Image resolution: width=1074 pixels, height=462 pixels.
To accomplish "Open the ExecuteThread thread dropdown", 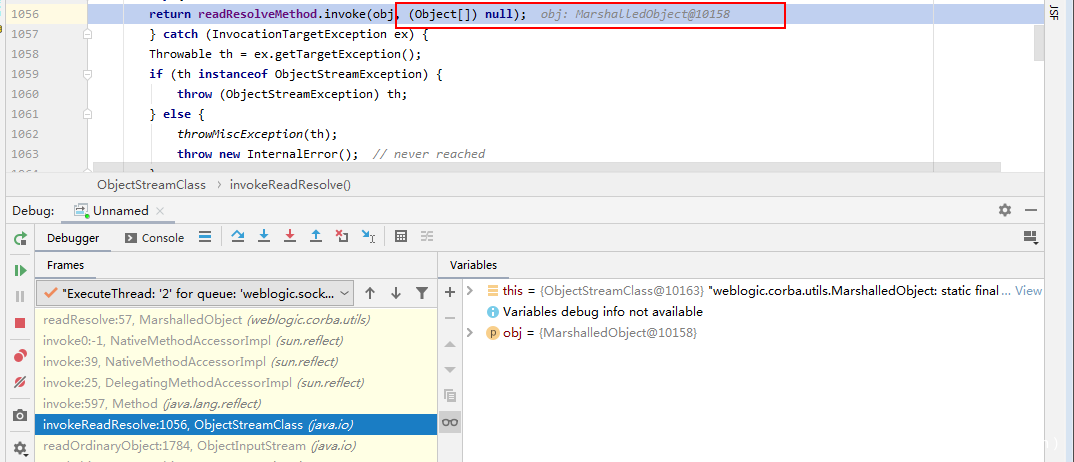I will tap(196, 293).
